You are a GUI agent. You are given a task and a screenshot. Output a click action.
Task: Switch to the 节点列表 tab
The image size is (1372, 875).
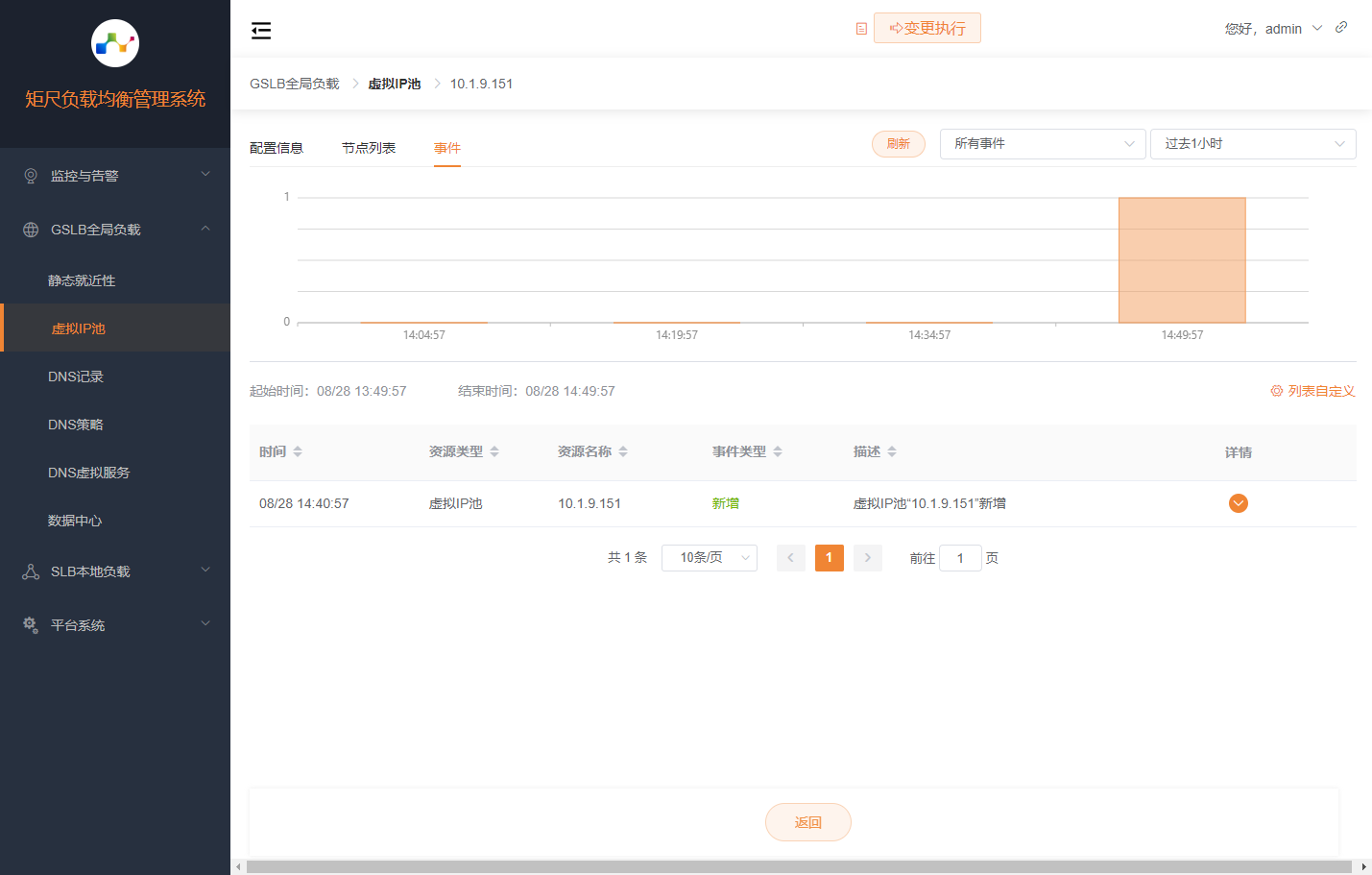coord(369,148)
